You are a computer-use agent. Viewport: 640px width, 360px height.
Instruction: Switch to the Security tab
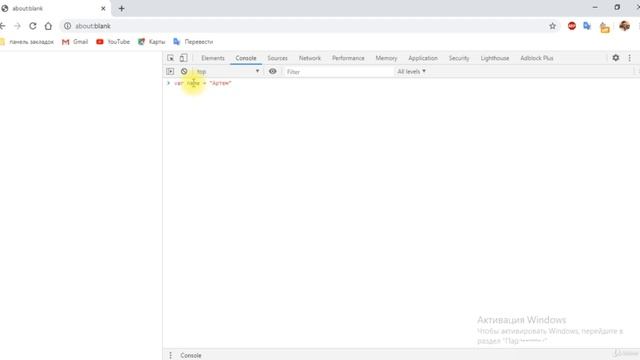coord(459,58)
